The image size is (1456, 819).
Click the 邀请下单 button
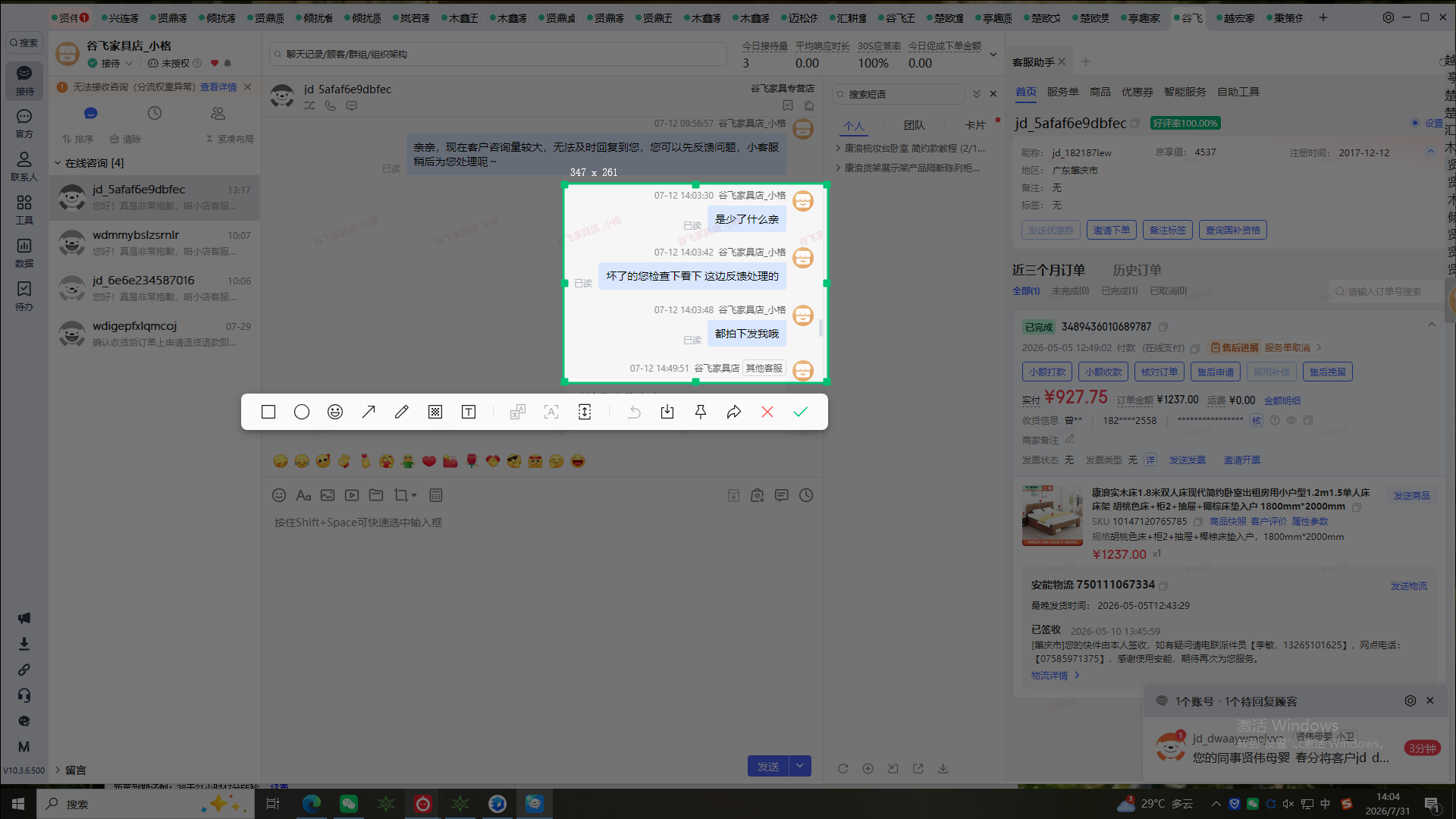(1112, 230)
